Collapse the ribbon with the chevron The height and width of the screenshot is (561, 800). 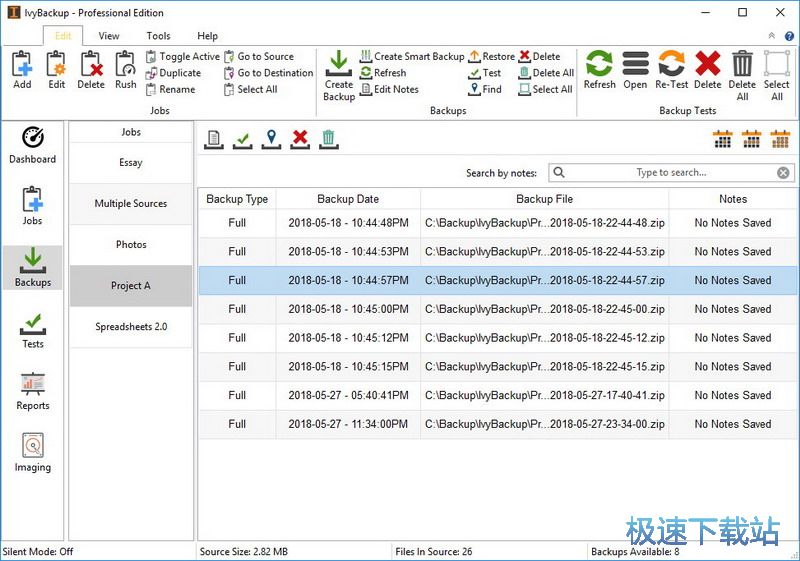[771, 36]
